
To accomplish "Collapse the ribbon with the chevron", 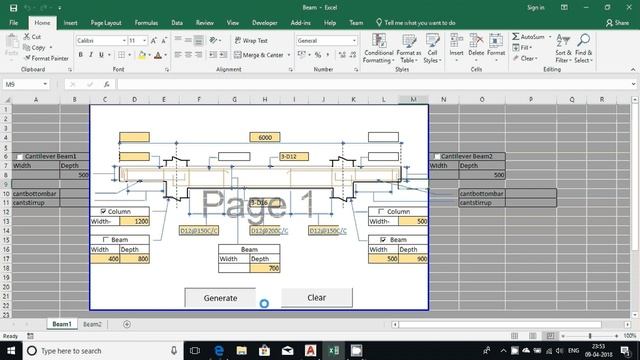I will point(633,70).
